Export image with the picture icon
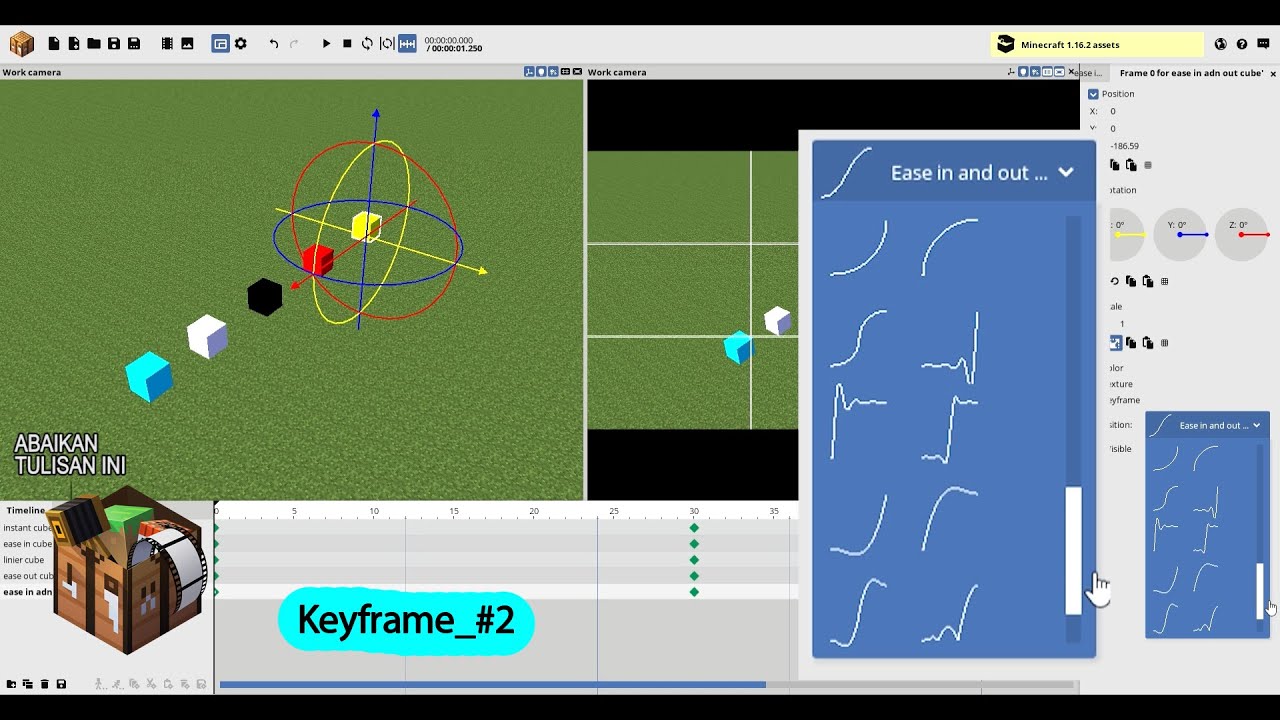 coord(187,44)
